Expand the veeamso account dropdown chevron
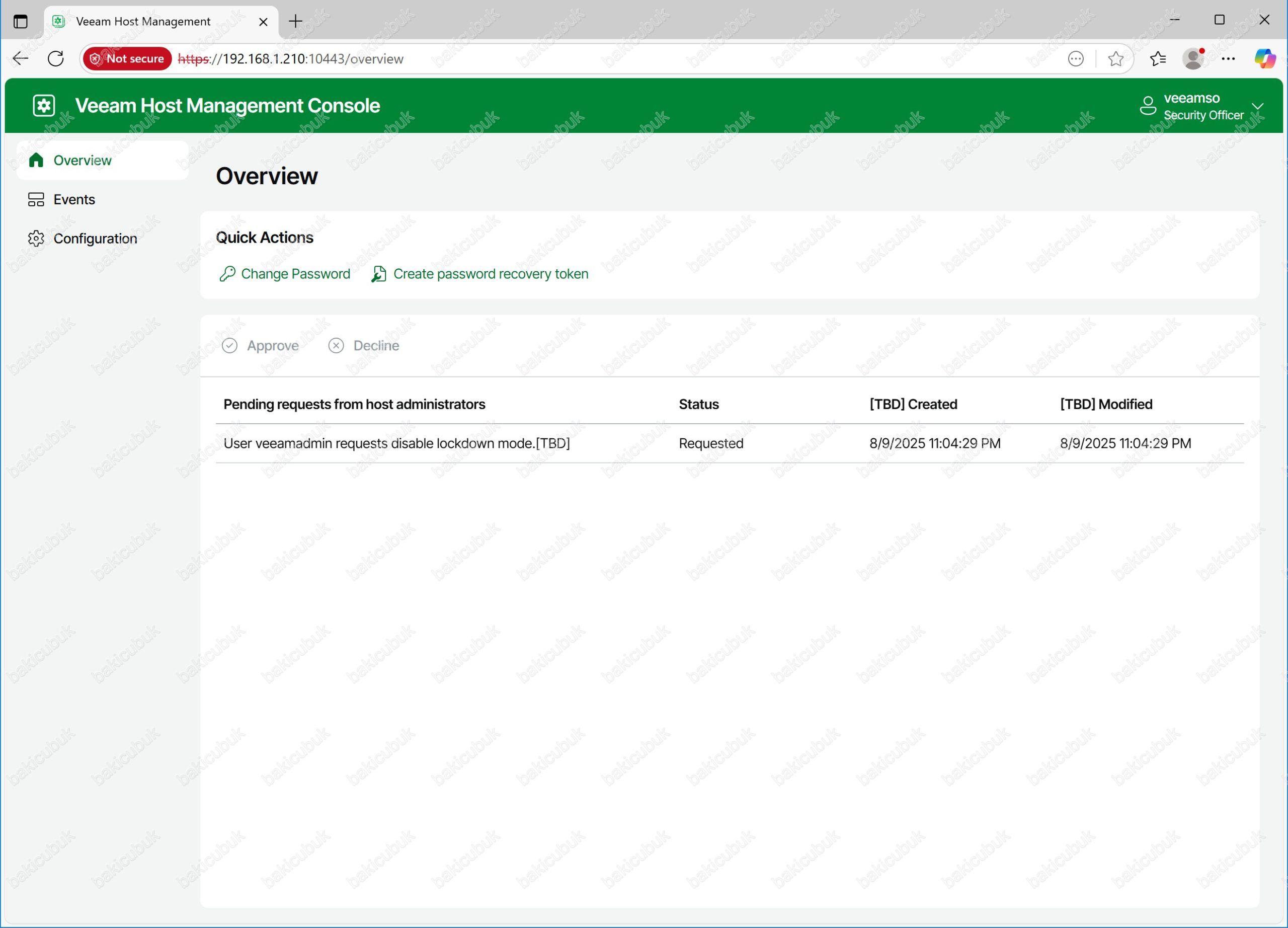The height and width of the screenshot is (928, 1288). tap(1257, 106)
